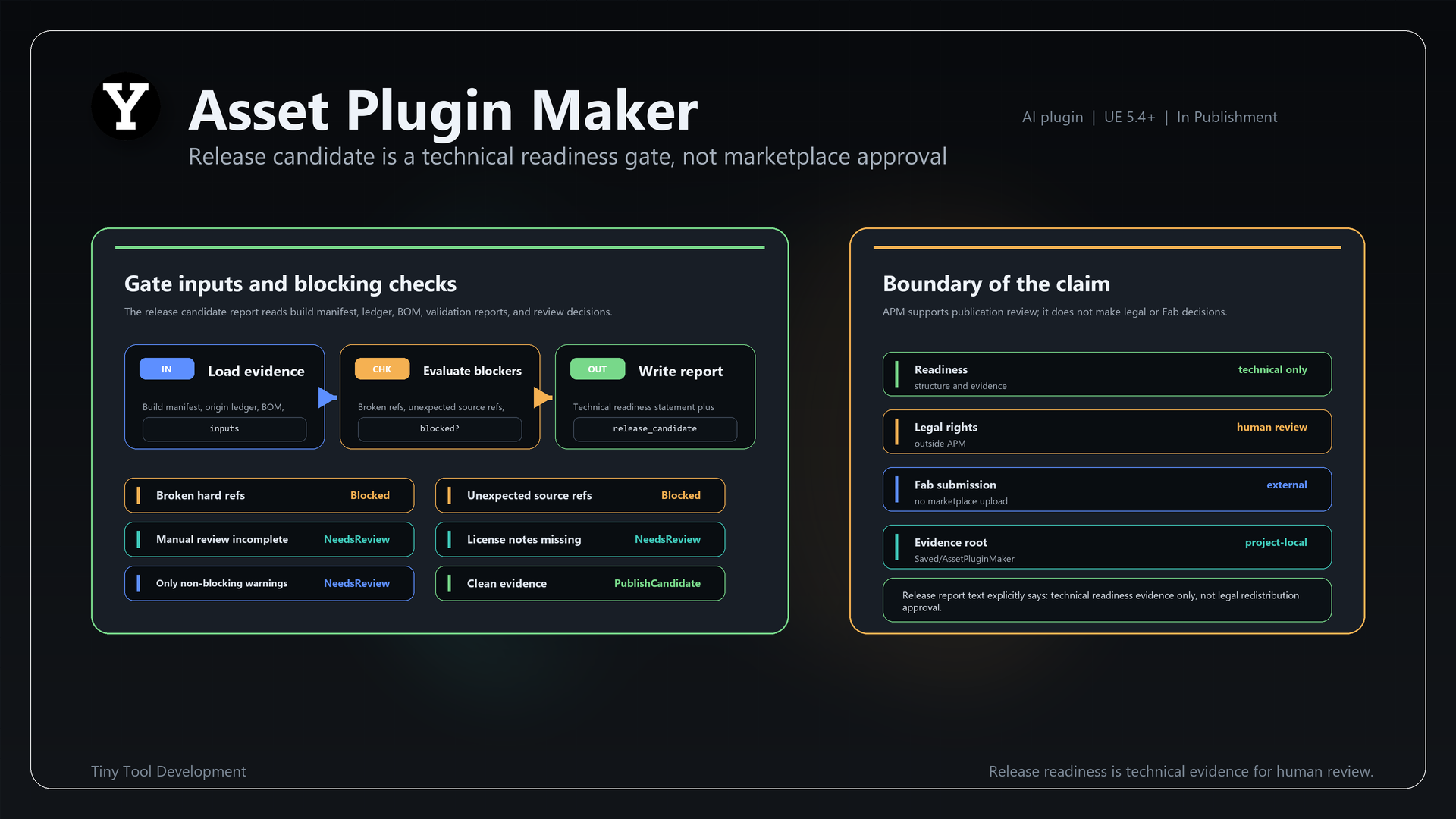This screenshot has height=819, width=1456.
Task: Click NeedsReview on Only non-blocking warnings
Action: pos(356,583)
